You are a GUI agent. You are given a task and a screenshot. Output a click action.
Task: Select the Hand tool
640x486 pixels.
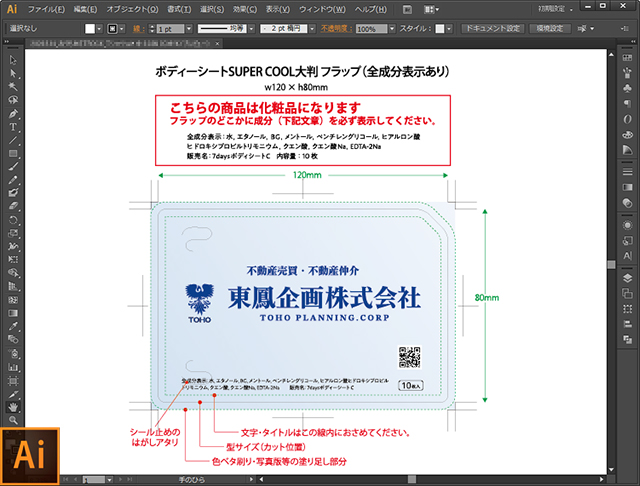[13, 407]
